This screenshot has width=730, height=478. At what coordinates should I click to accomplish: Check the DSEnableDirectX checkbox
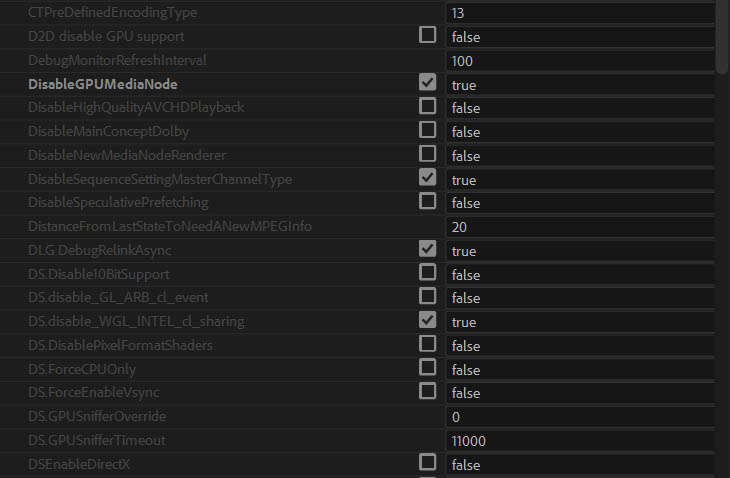tap(427, 462)
